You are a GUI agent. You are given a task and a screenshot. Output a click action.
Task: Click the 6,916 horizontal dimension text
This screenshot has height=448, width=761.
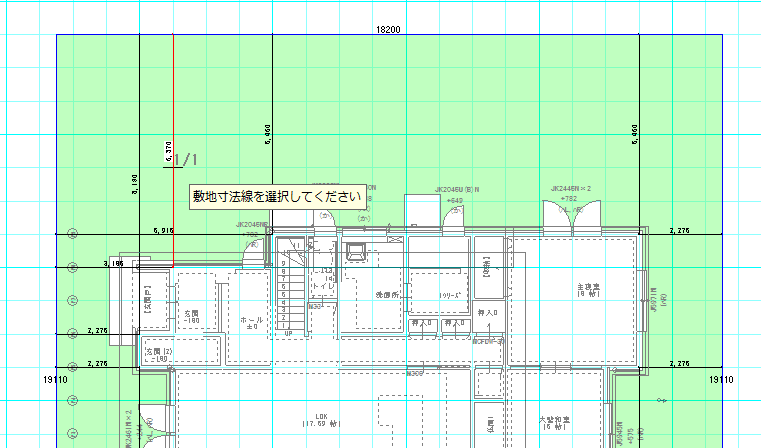tap(163, 231)
